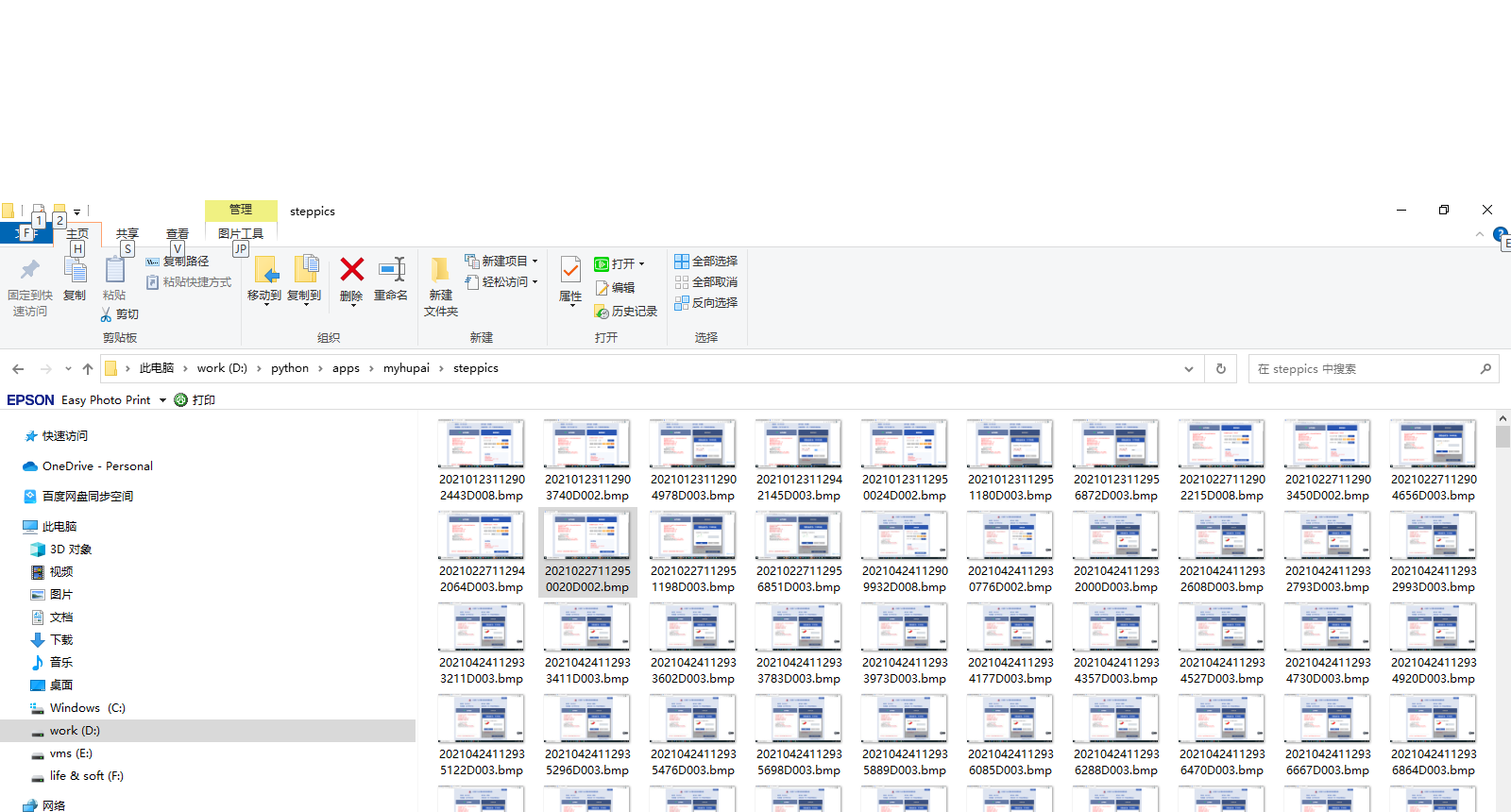1511x812 pixels.
Task: Open the Open (打开) dropdown arrow
Action: click(641, 264)
